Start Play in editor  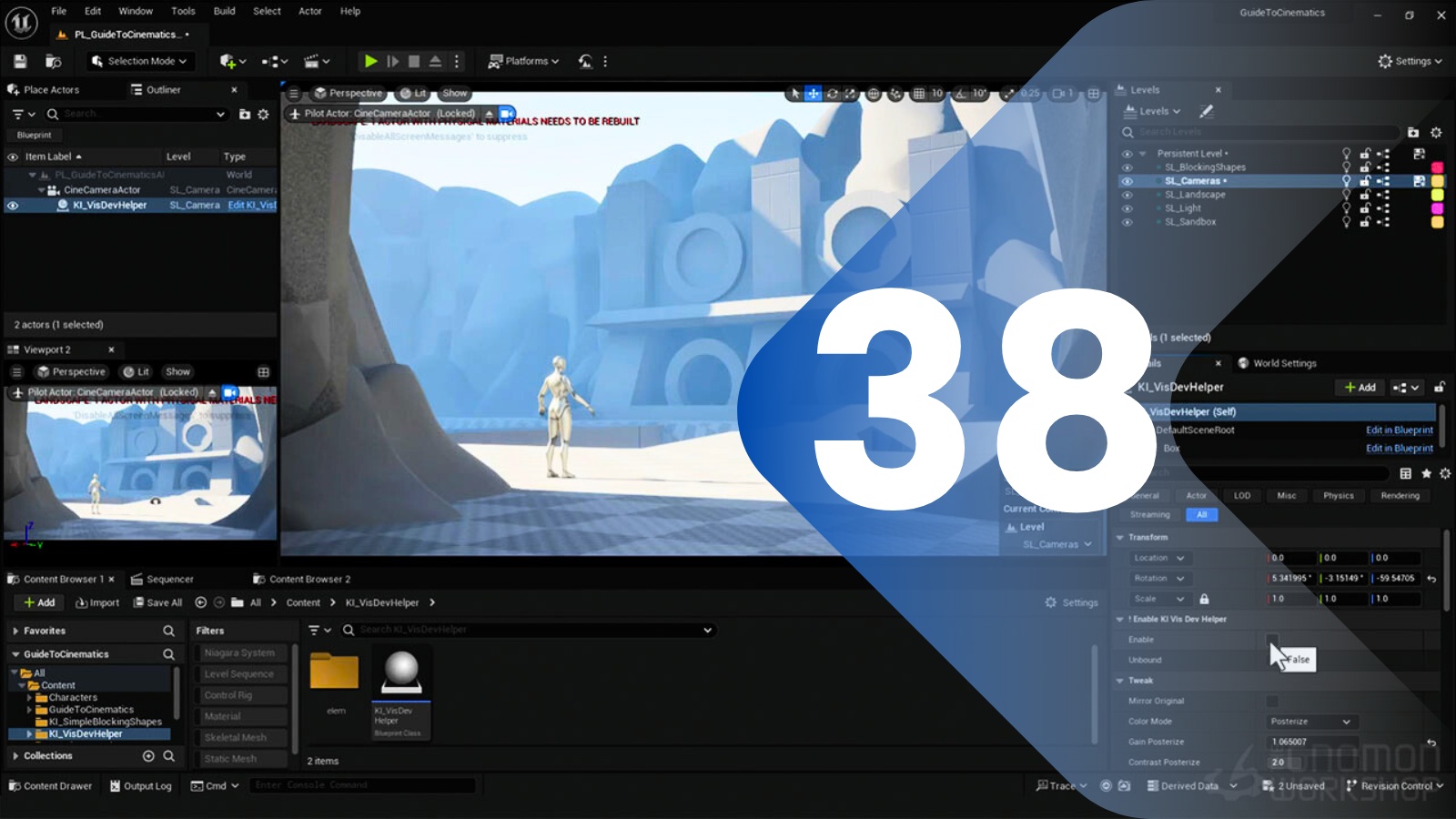(370, 61)
